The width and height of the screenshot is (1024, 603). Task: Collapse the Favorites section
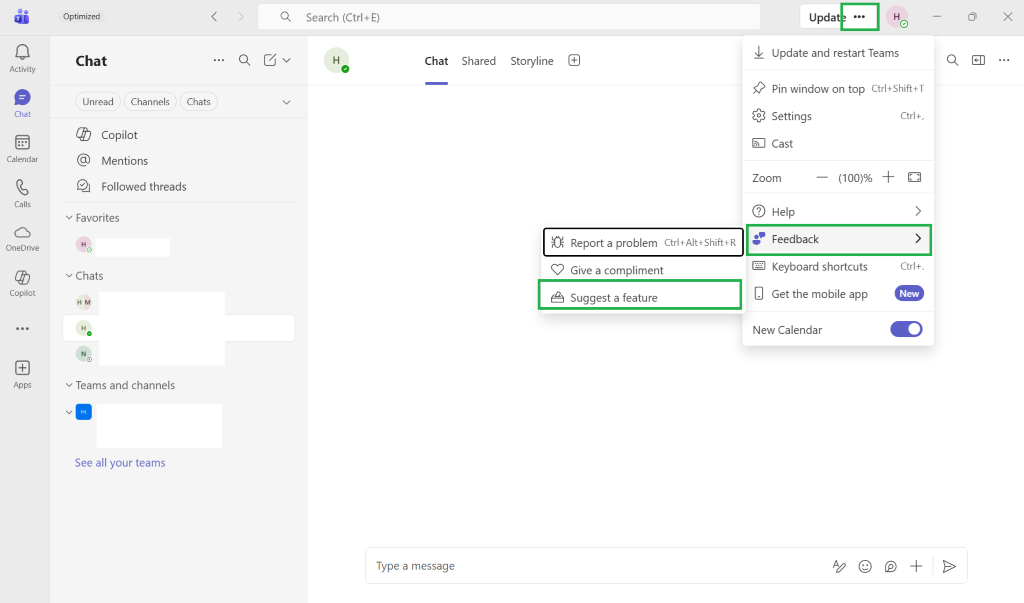click(x=69, y=218)
